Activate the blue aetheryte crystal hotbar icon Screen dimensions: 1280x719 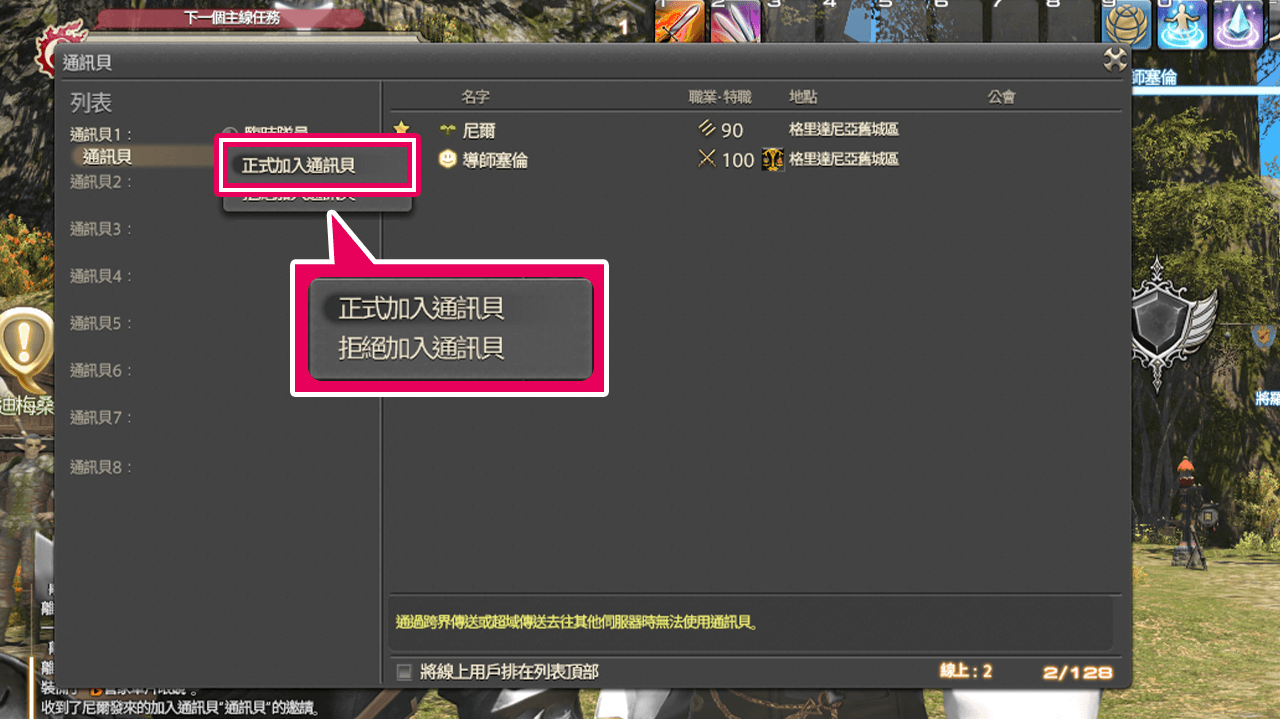tap(1239, 25)
